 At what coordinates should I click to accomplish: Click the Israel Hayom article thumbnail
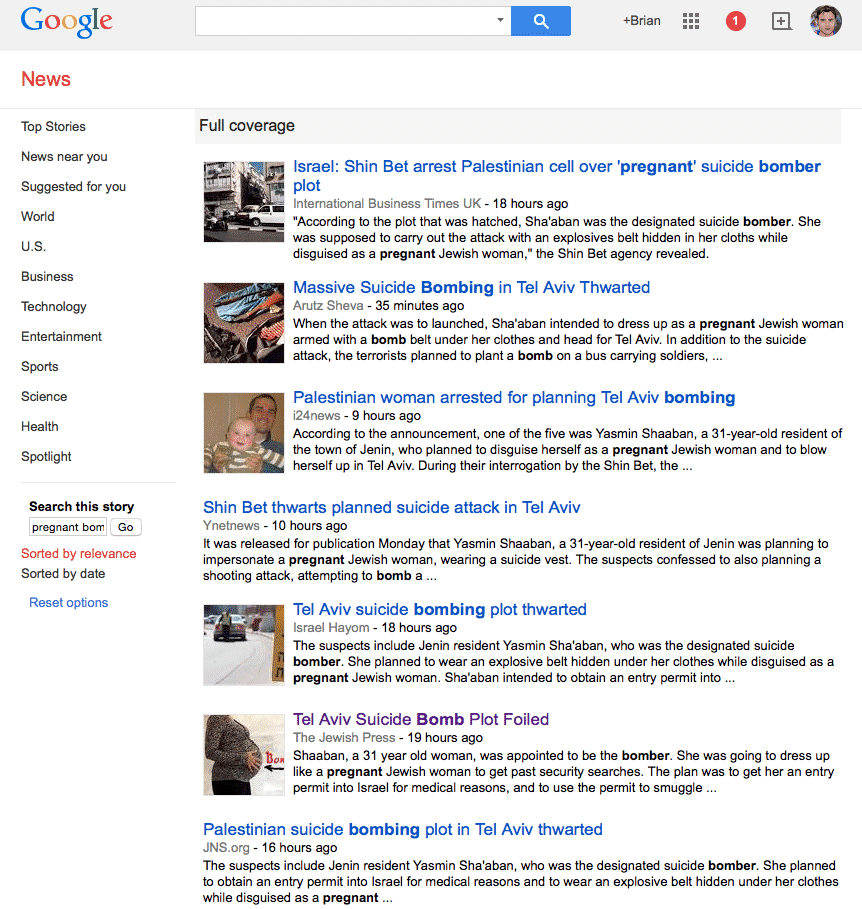[244, 645]
